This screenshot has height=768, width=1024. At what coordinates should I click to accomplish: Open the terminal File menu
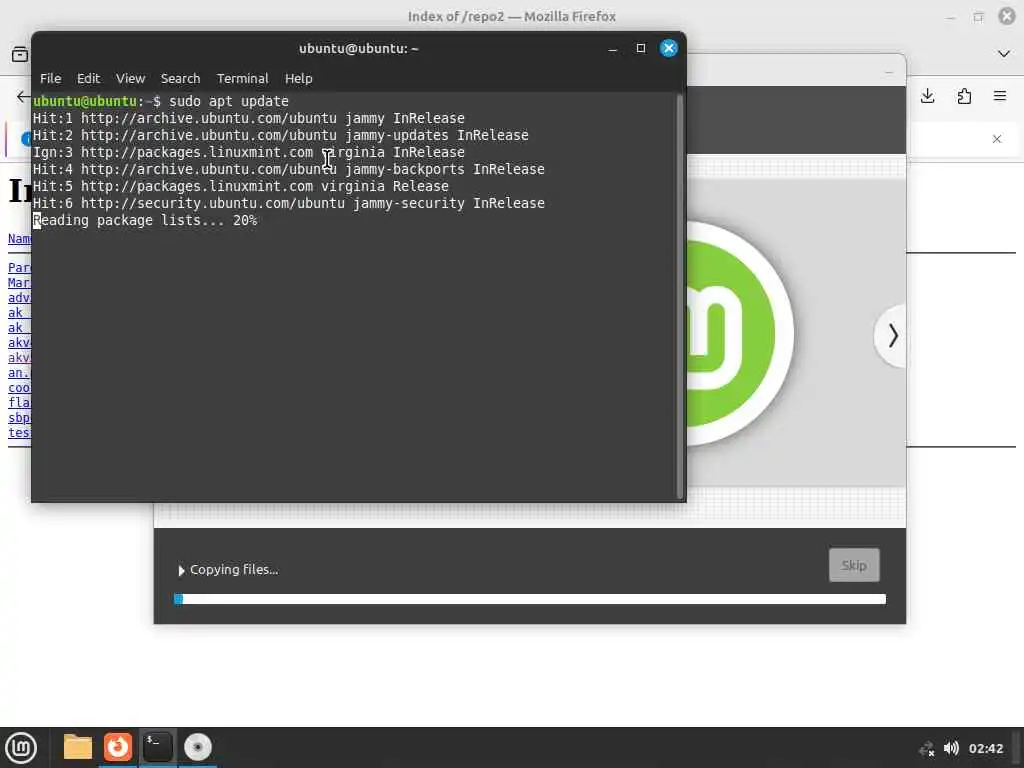[x=50, y=78]
